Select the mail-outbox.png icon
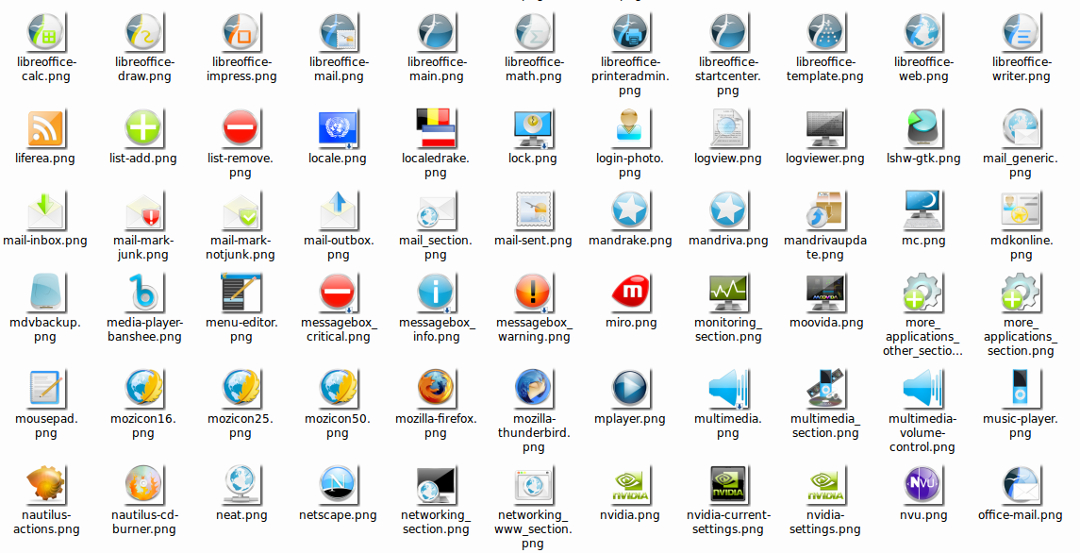1080x553 pixels. coord(338,211)
